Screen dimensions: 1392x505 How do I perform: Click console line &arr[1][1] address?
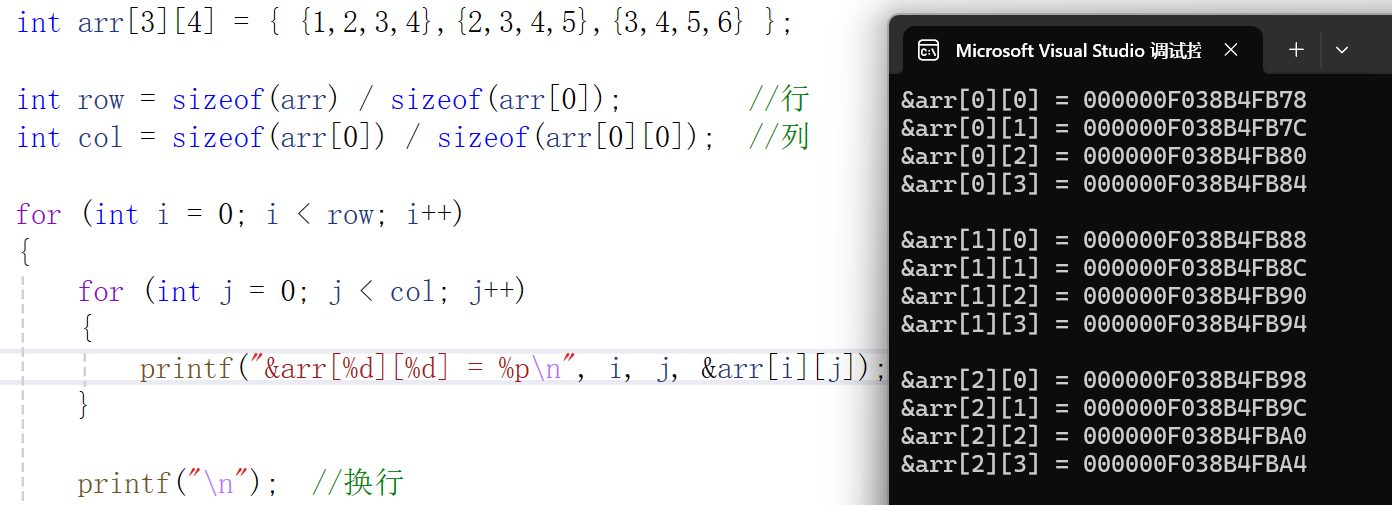1104,268
